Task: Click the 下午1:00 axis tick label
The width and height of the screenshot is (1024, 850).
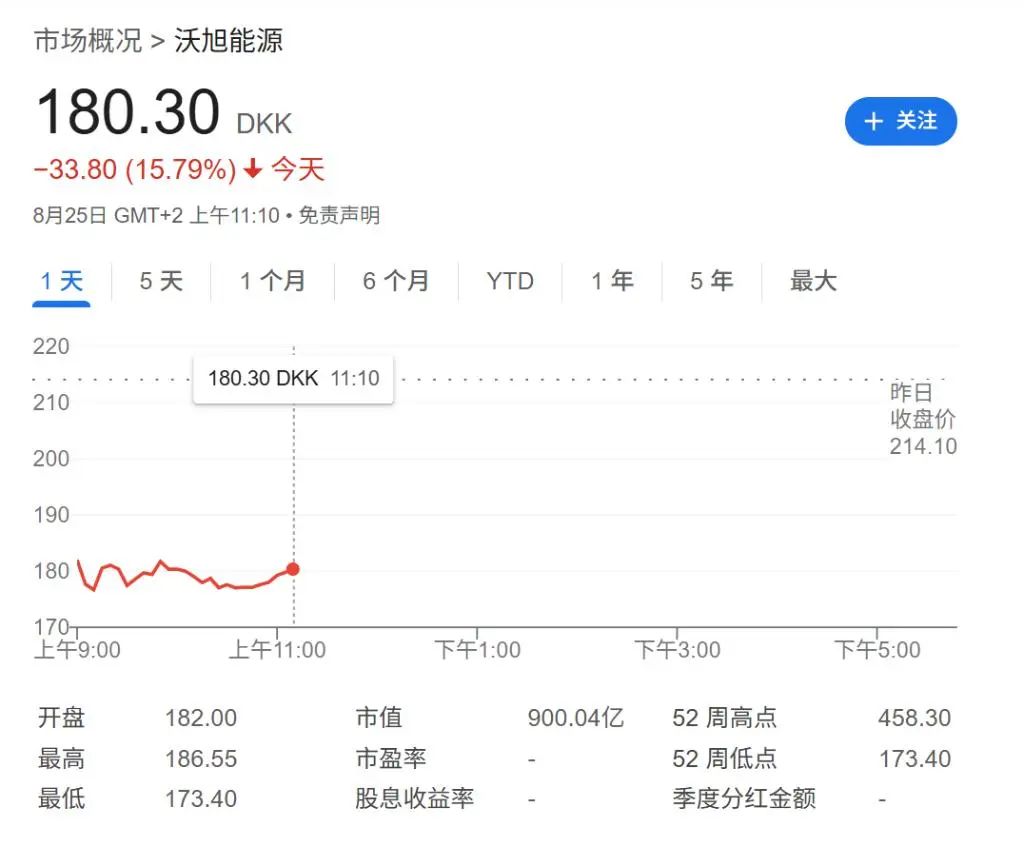Action: coord(477,650)
